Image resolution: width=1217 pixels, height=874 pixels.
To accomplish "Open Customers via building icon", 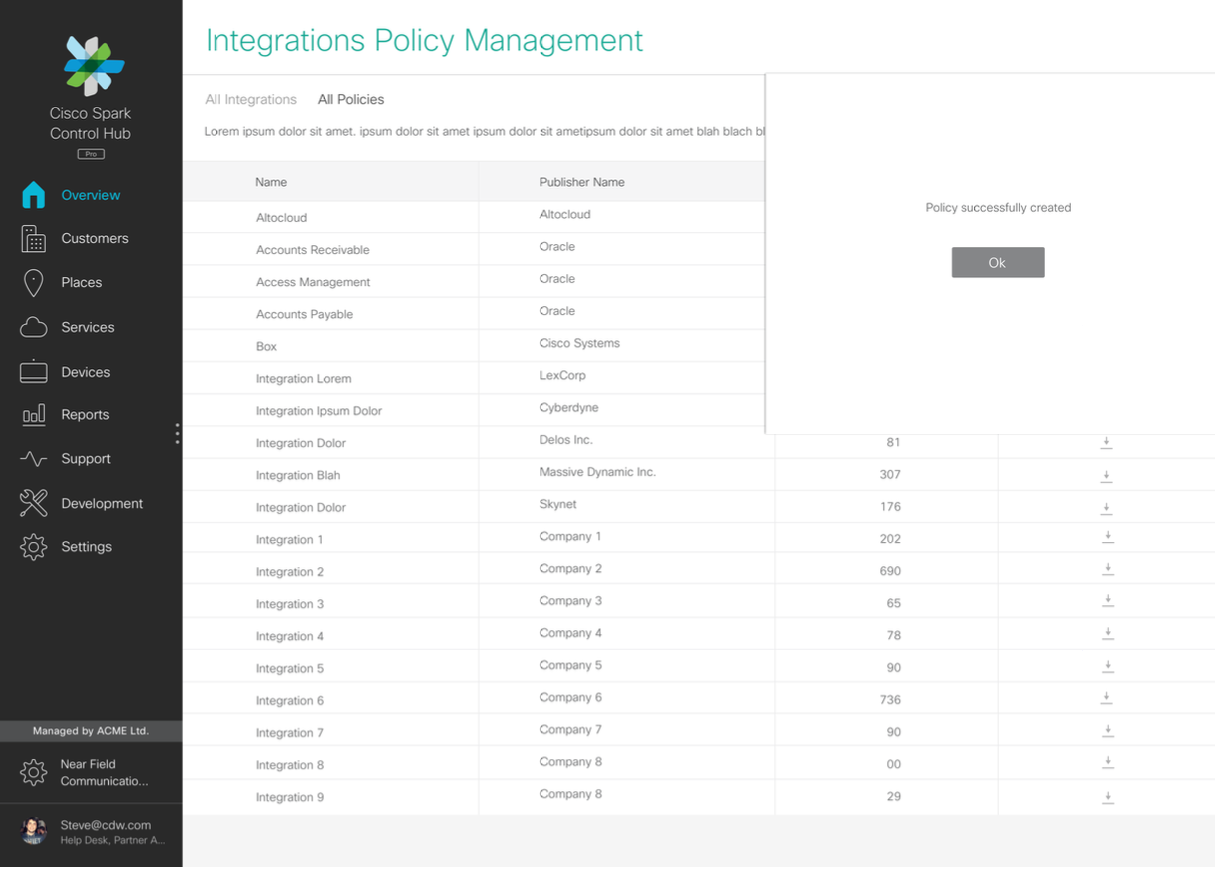I will 34,239.
